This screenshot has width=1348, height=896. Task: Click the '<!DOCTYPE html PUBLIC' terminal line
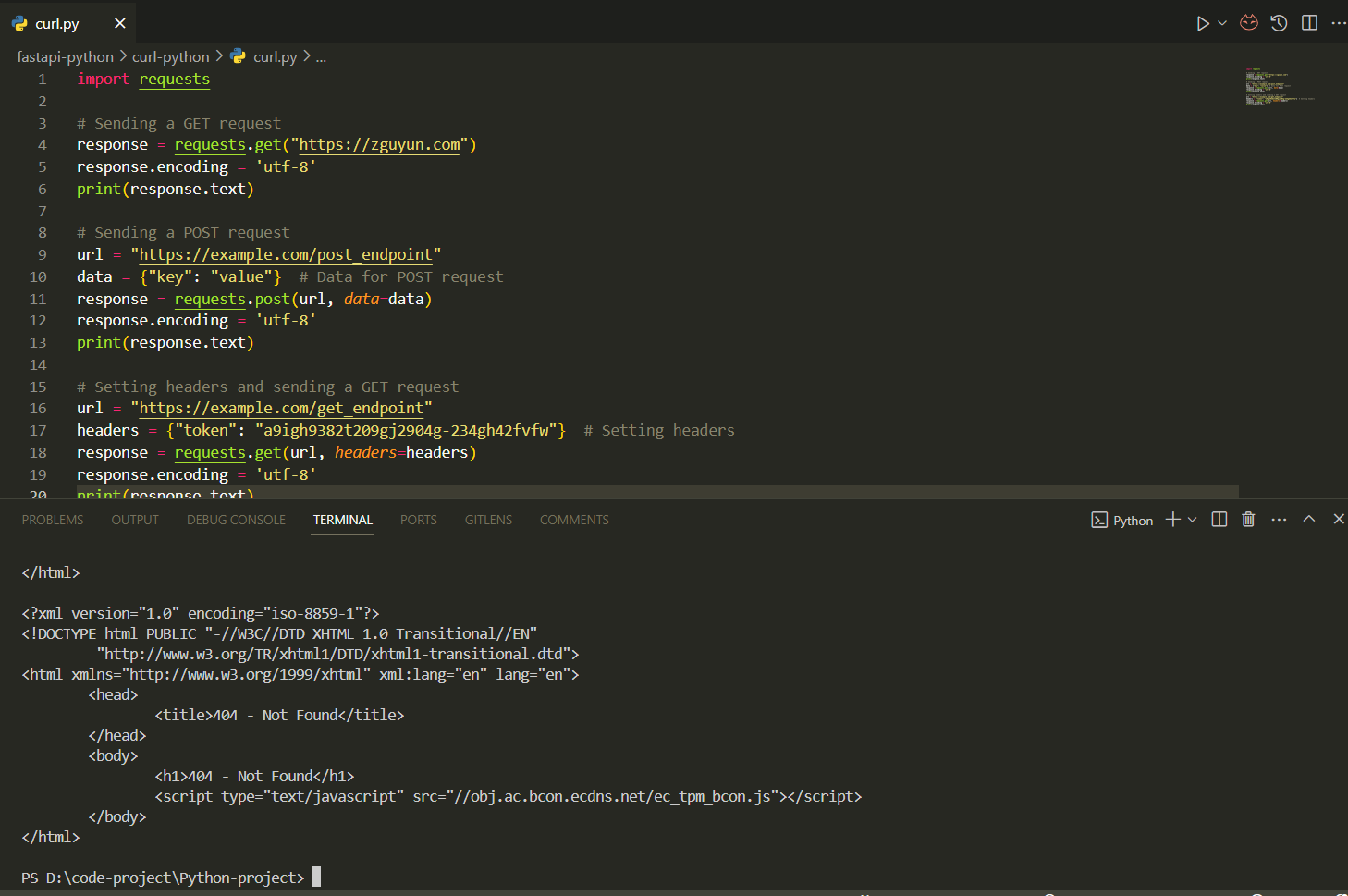point(279,633)
